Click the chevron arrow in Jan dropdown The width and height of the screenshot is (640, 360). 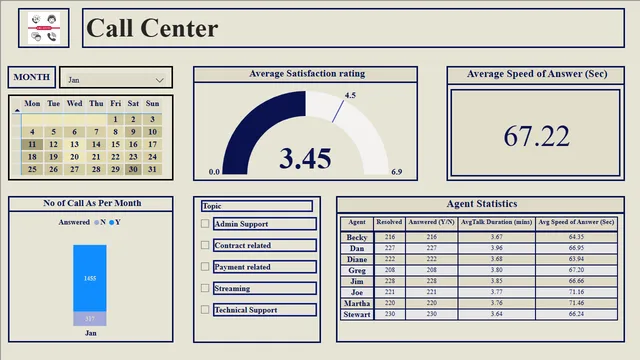160,80
